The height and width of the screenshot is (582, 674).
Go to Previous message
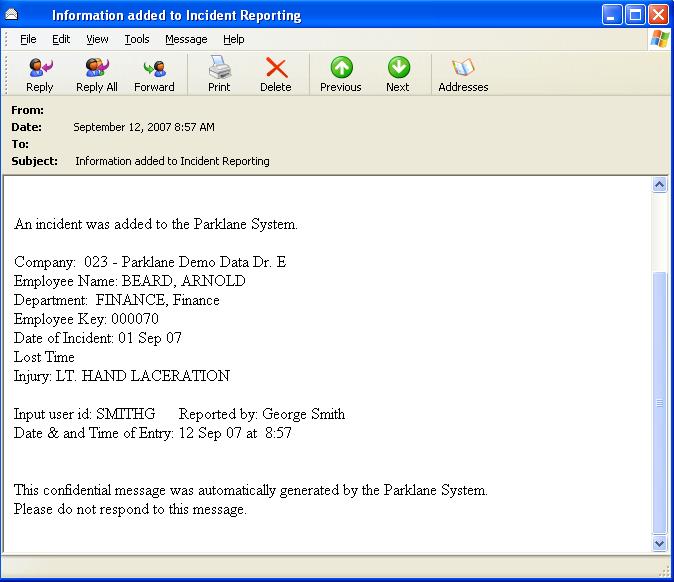[x=341, y=74]
